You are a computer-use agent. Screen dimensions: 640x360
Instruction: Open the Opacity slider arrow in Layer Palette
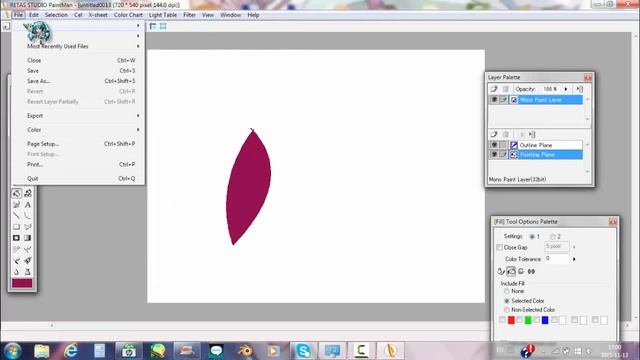pyautogui.click(x=566, y=89)
